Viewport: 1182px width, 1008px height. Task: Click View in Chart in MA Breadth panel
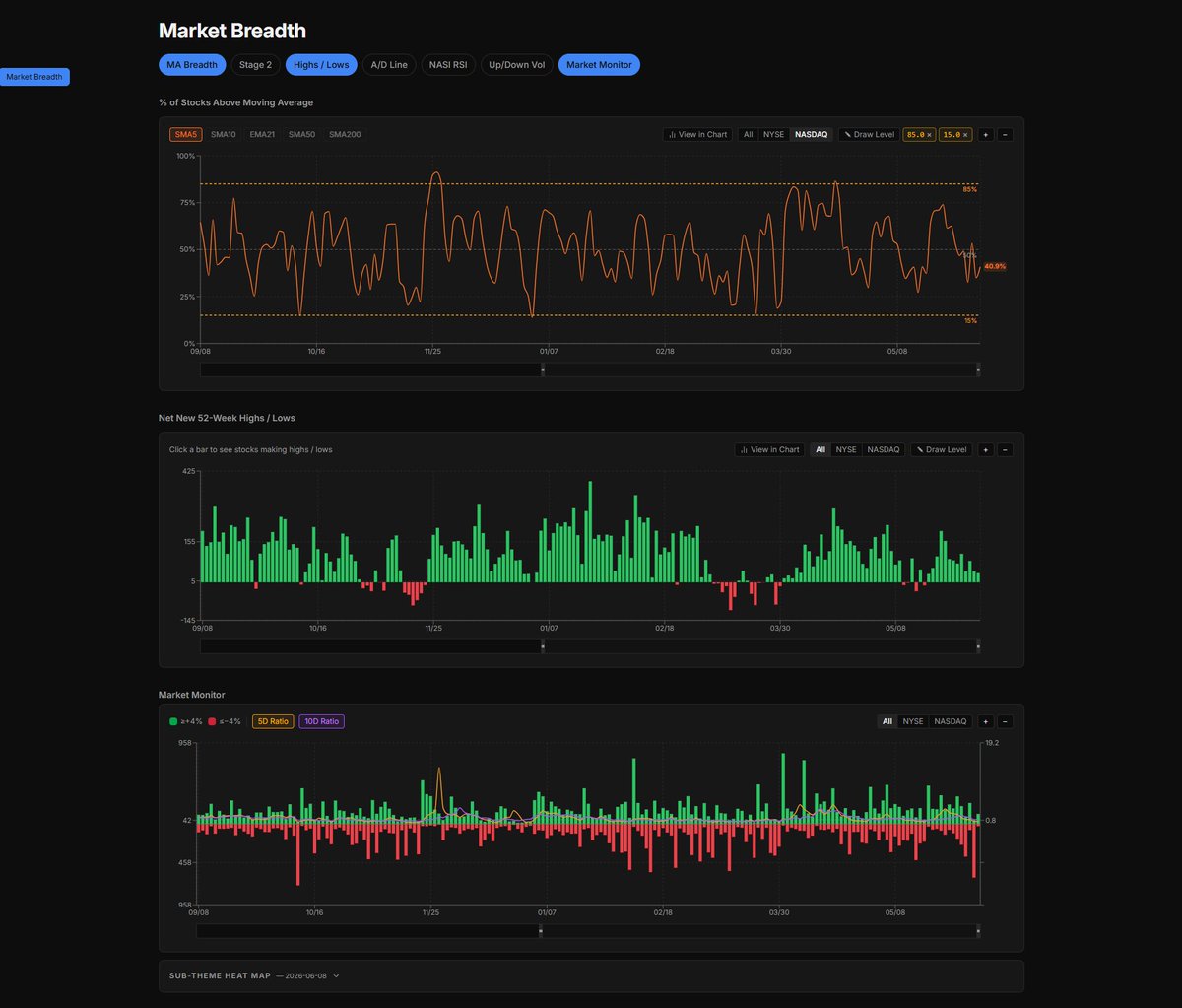coord(697,134)
